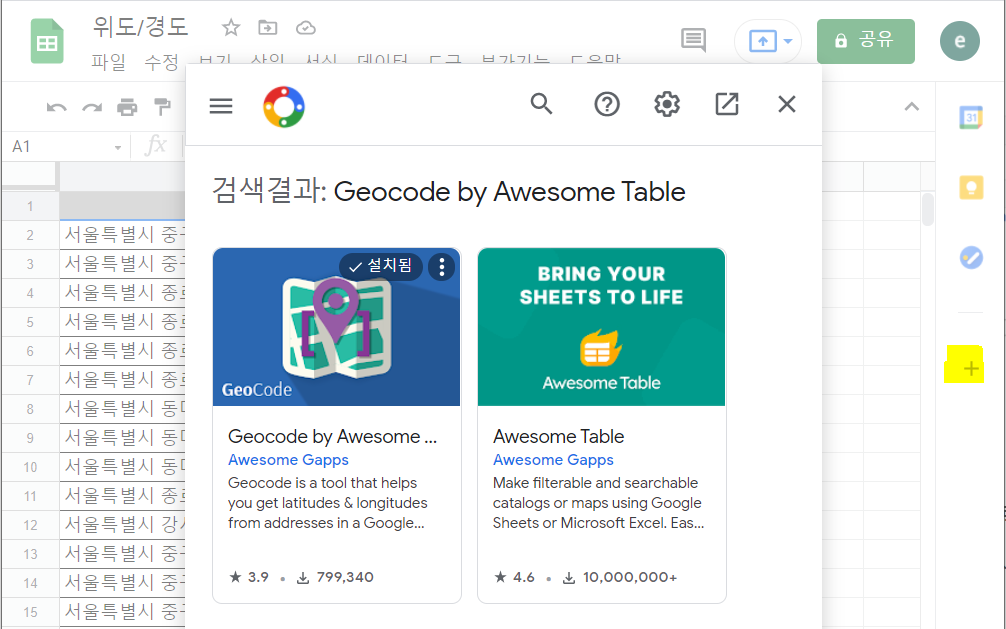
Task: Open marketplace settings gear
Action: click(667, 104)
